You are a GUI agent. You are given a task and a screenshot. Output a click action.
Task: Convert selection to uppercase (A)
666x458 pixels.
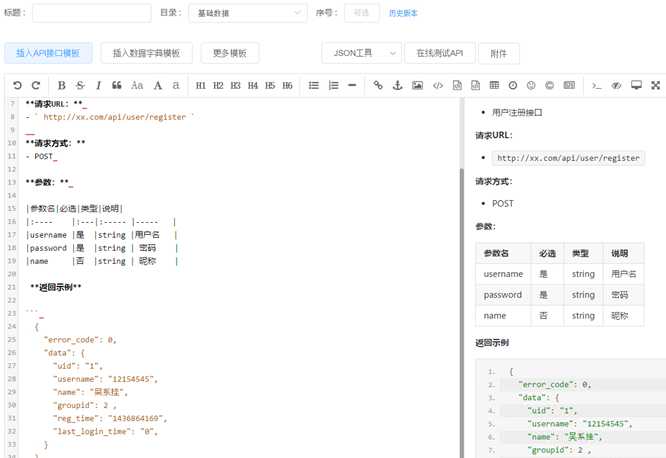coord(158,85)
